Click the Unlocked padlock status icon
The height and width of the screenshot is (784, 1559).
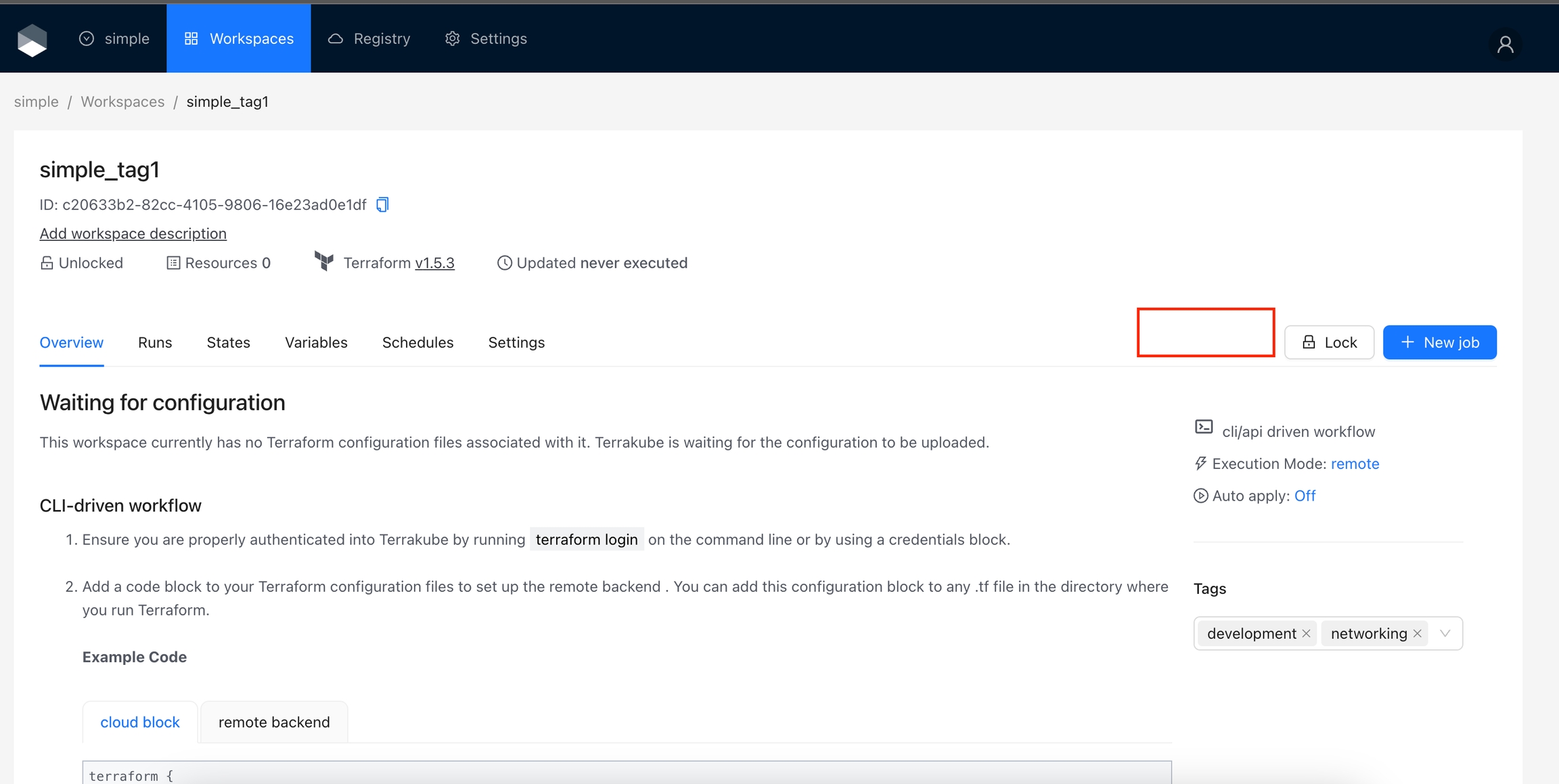coord(47,262)
